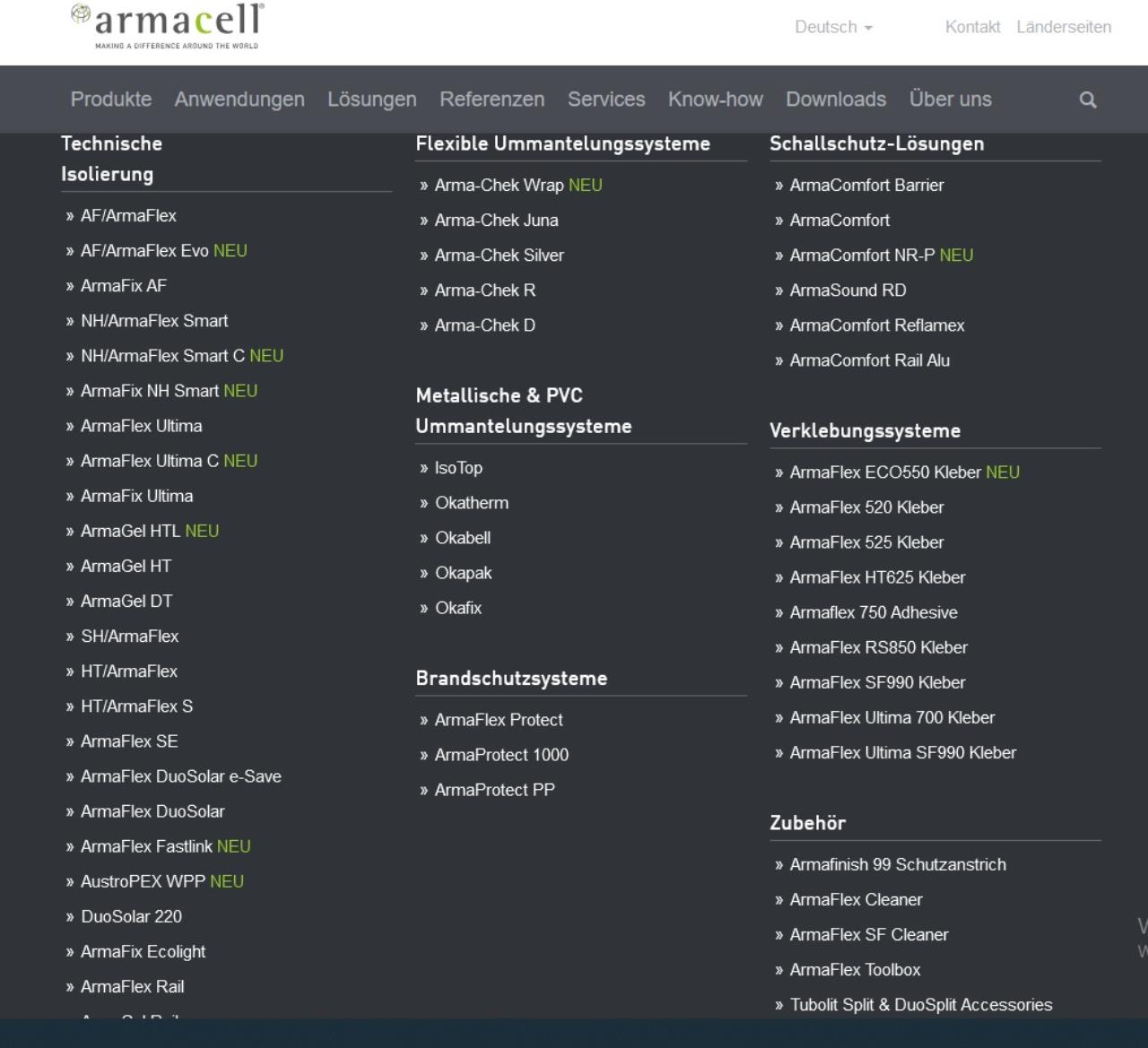This screenshot has height=1048, width=1148.
Task: Click ArmaFlex Toolbox accessory link
Action: tap(855, 970)
